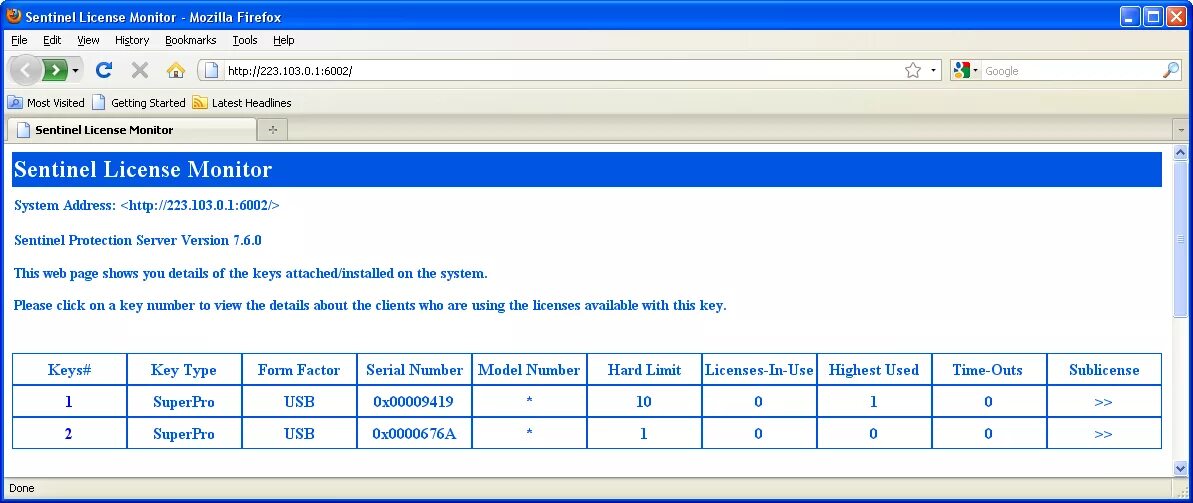Click the scrollbar up arrow
This screenshot has width=1193, height=503.
click(x=1181, y=153)
